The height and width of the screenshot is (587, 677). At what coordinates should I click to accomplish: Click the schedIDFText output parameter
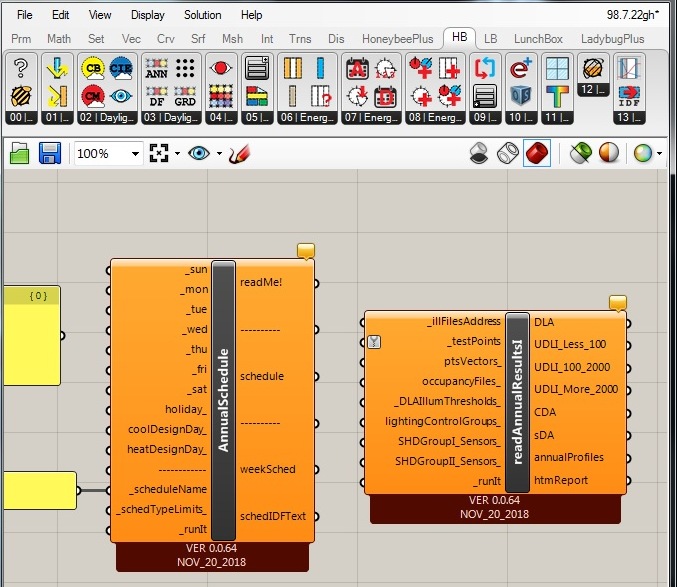[273, 516]
